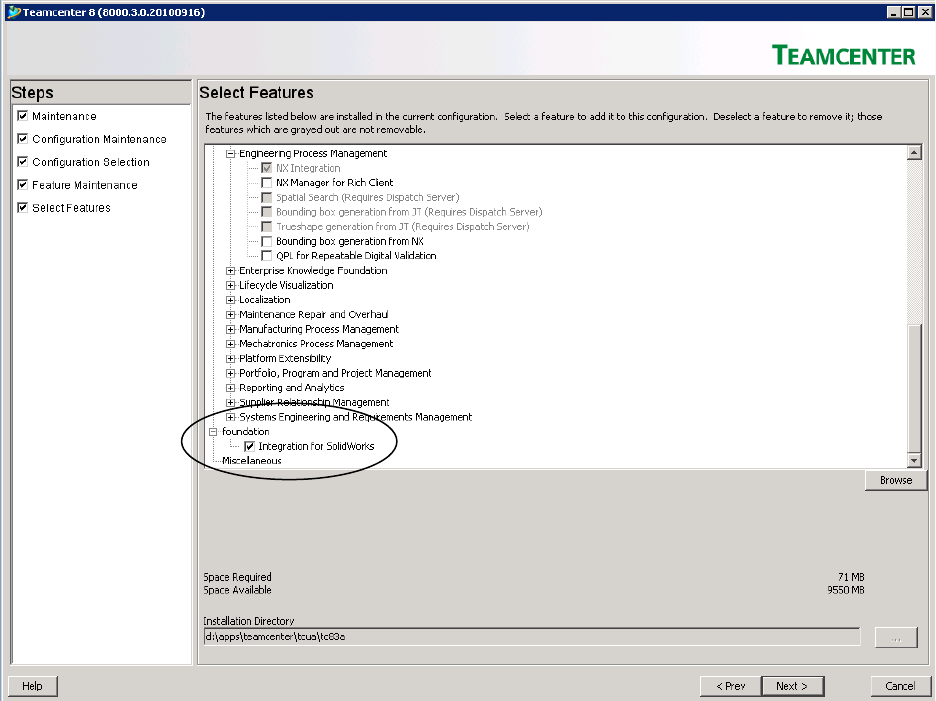936x701 pixels.
Task: Uncheck Integration for SolidWorks
Action: click(x=250, y=446)
